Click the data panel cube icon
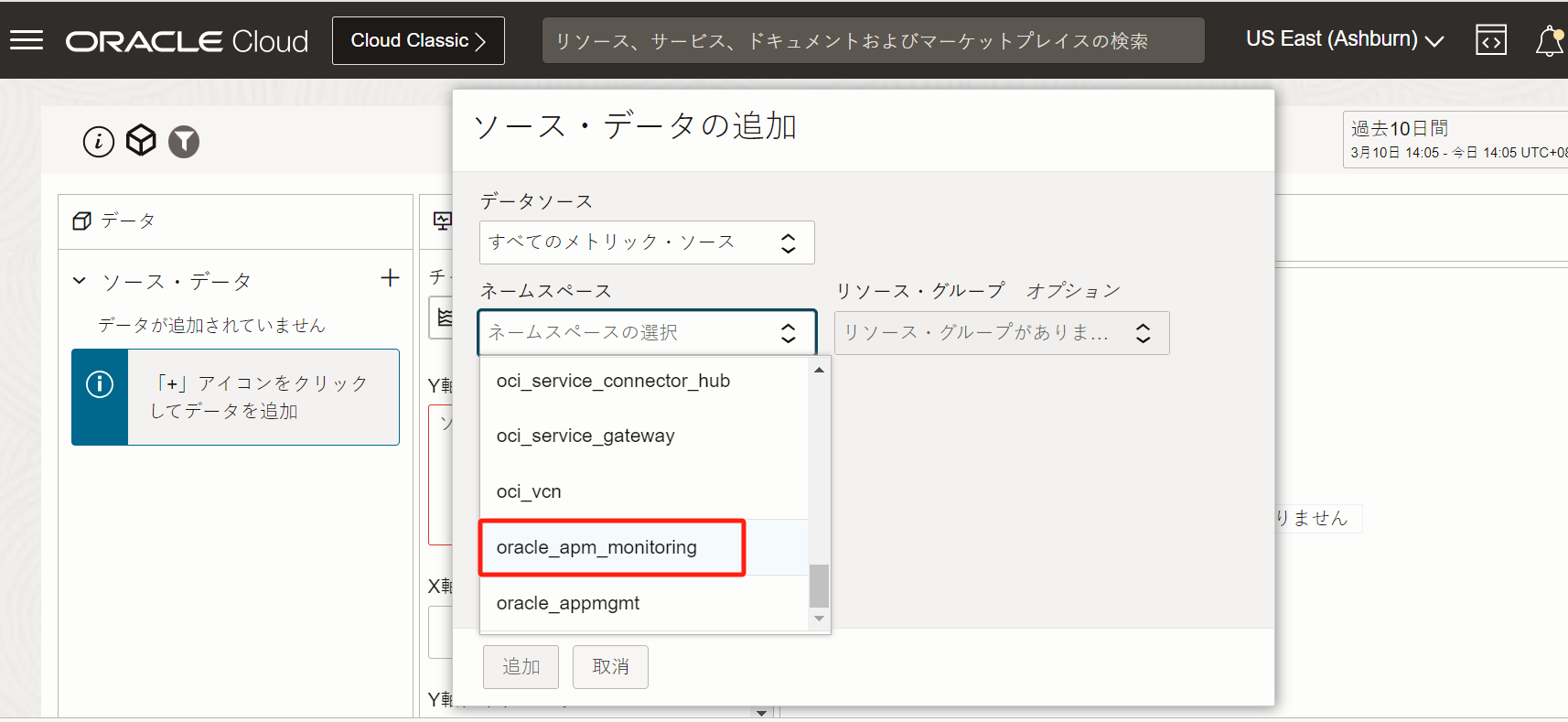 81,221
